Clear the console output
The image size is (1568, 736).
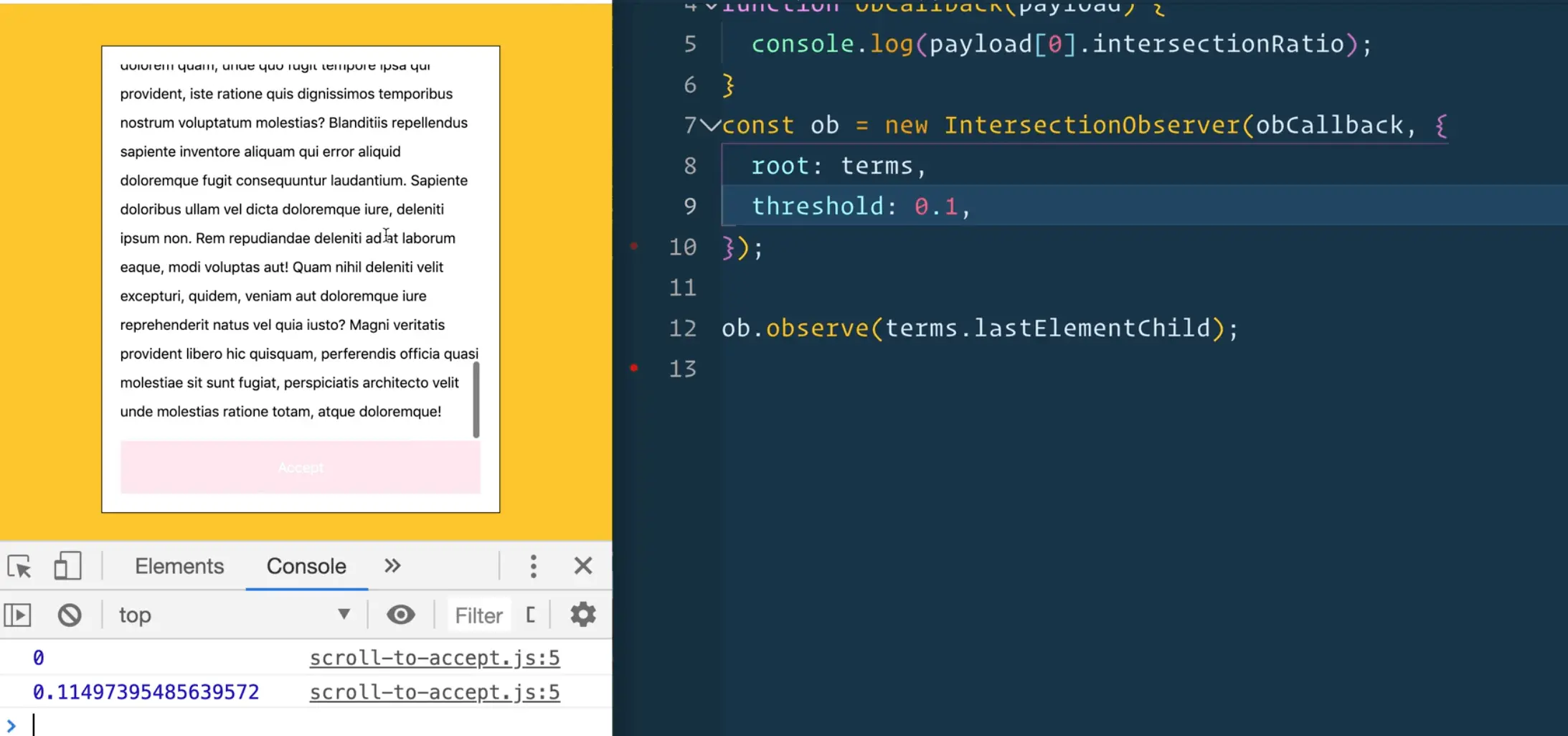point(70,615)
